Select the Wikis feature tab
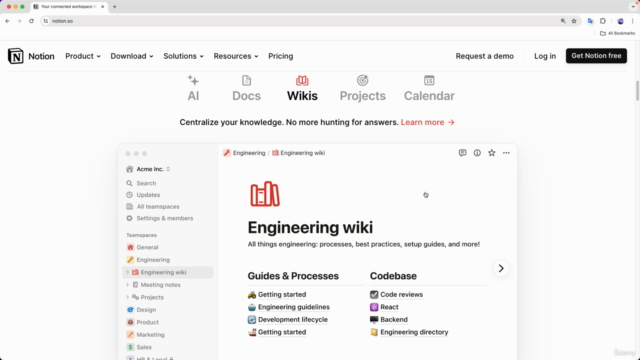The width and height of the screenshot is (640, 360). click(302, 88)
